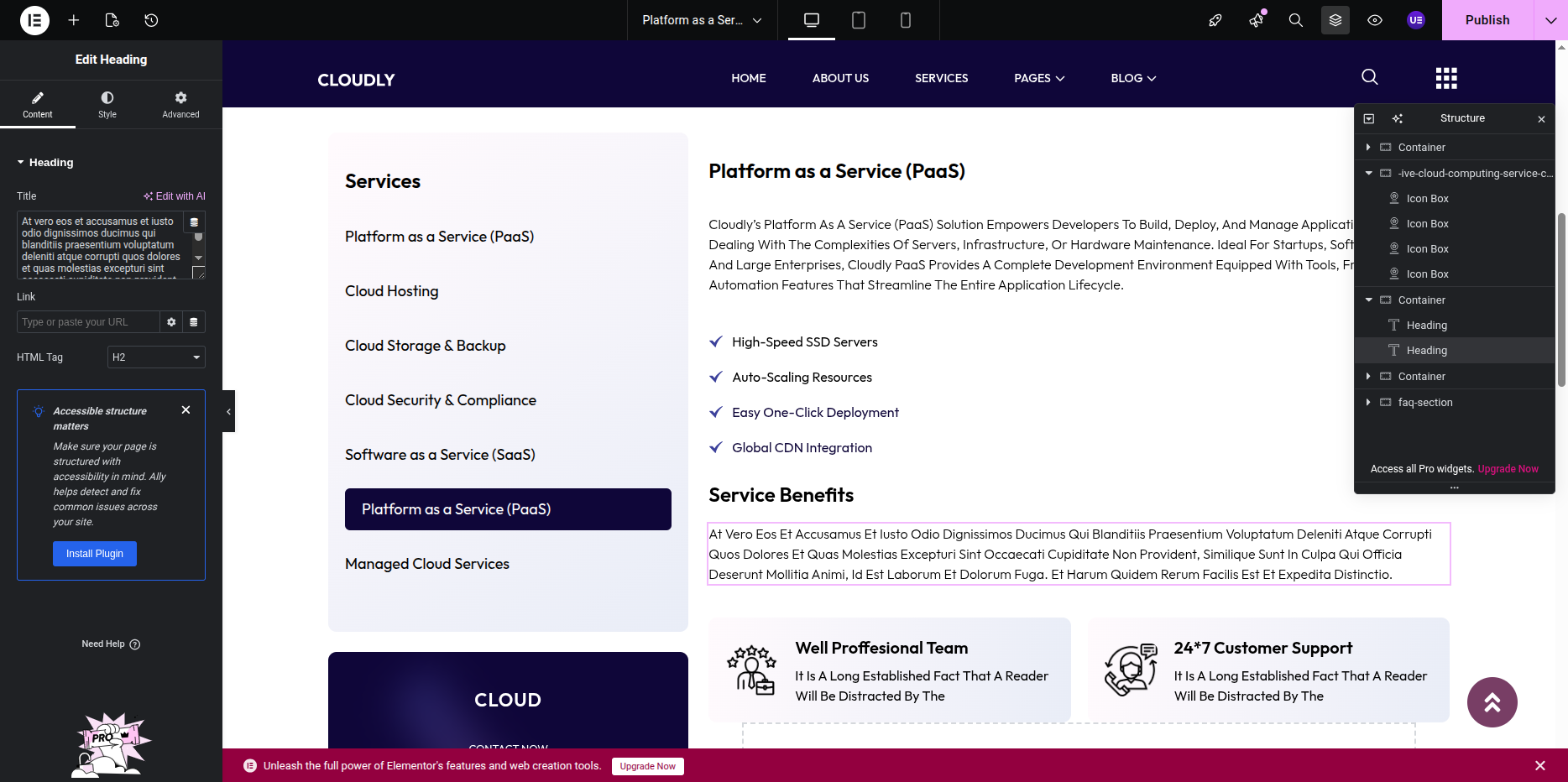The width and height of the screenshot is (1568, 782).
Task: Toggle the Structure layers panel icon
Action: pyautogui.click(x=1335, y=20)
